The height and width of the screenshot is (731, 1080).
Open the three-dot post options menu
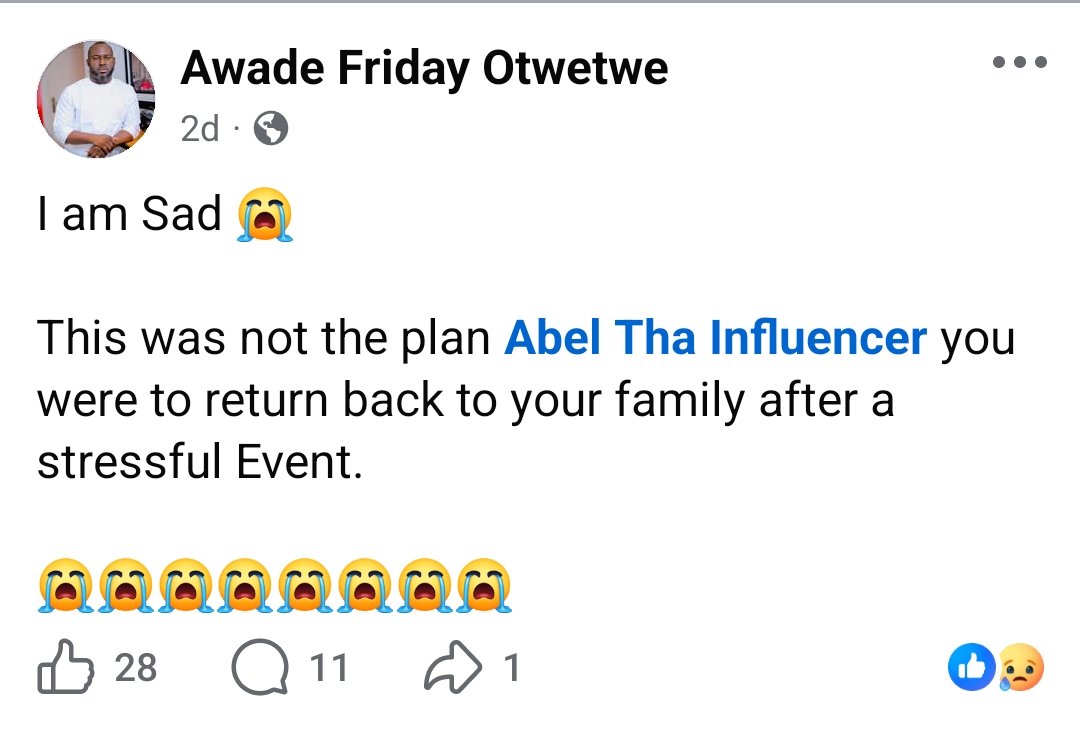1019,63
